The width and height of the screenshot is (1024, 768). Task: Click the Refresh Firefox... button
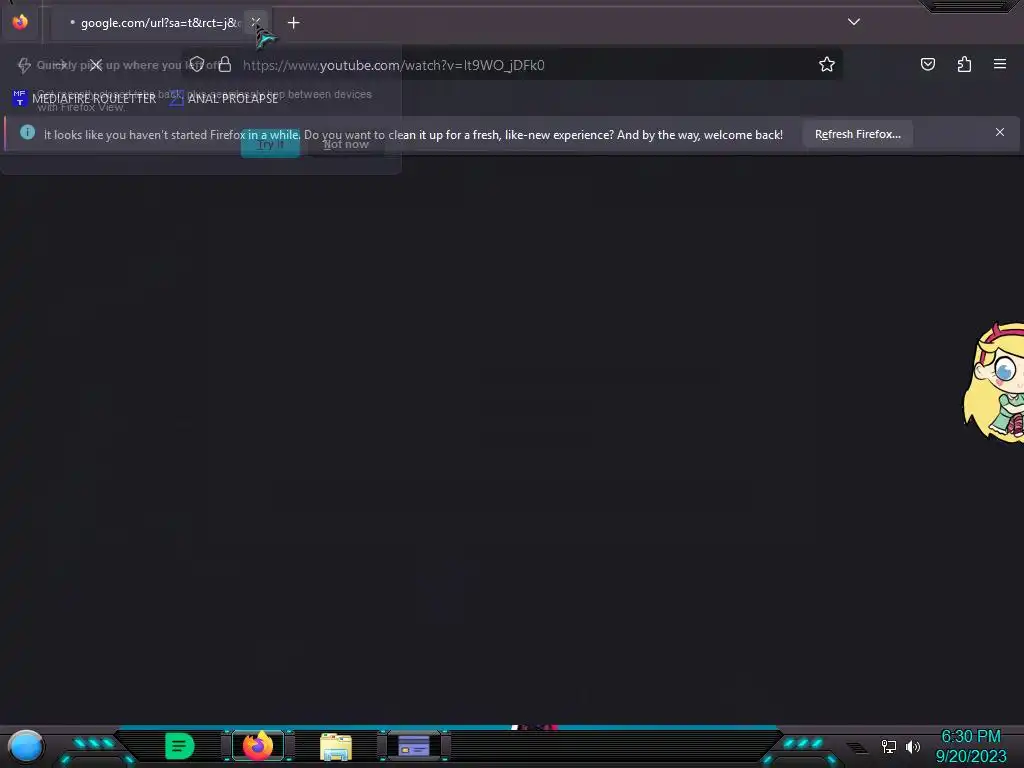[857, 134]
